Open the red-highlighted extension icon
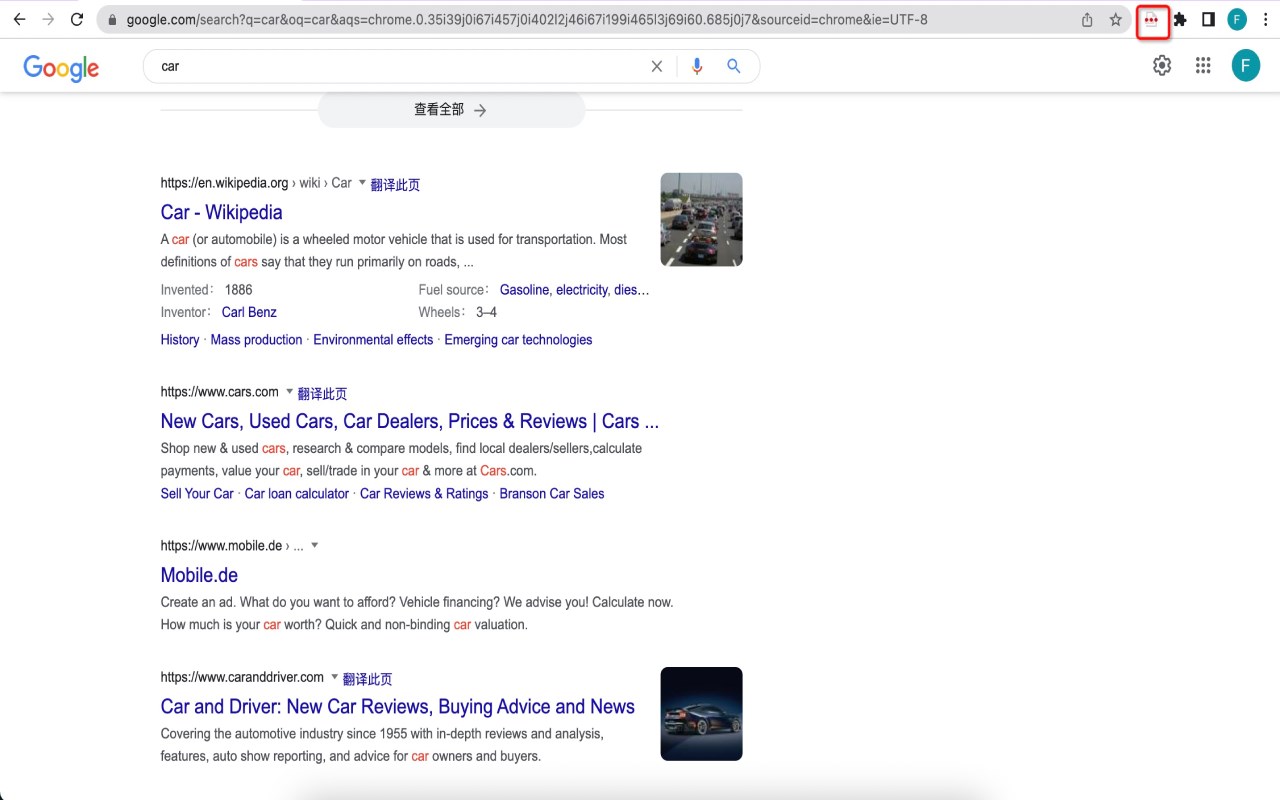Viewport: 1280px width, 800px height. pos(1152,20)
